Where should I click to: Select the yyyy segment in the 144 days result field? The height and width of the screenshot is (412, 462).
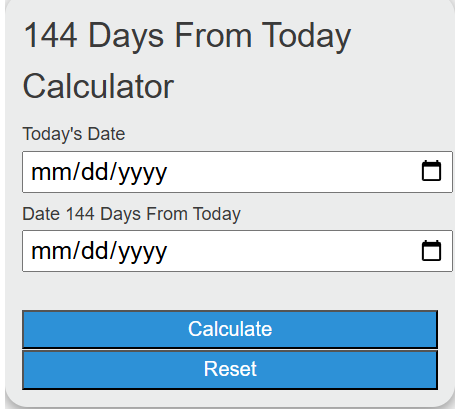coord(142,252)
